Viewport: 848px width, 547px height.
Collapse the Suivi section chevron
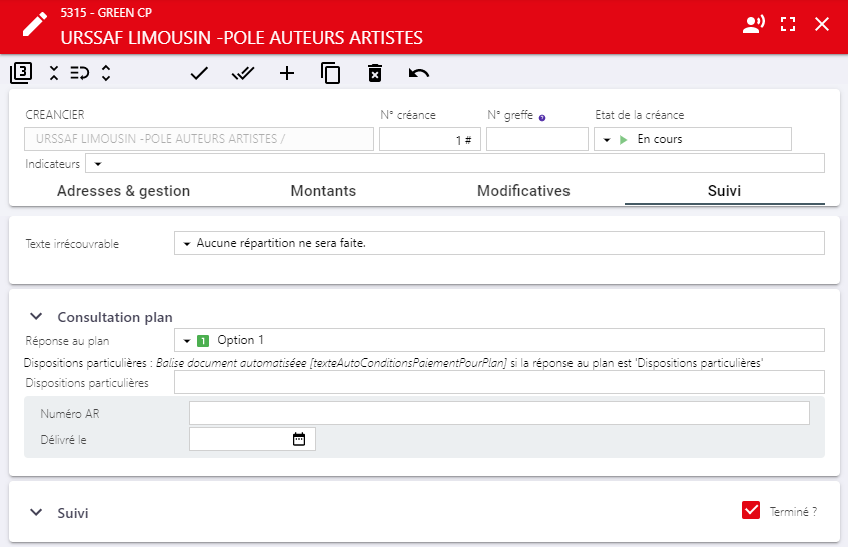pyautogui.click(x=36, y=512)
